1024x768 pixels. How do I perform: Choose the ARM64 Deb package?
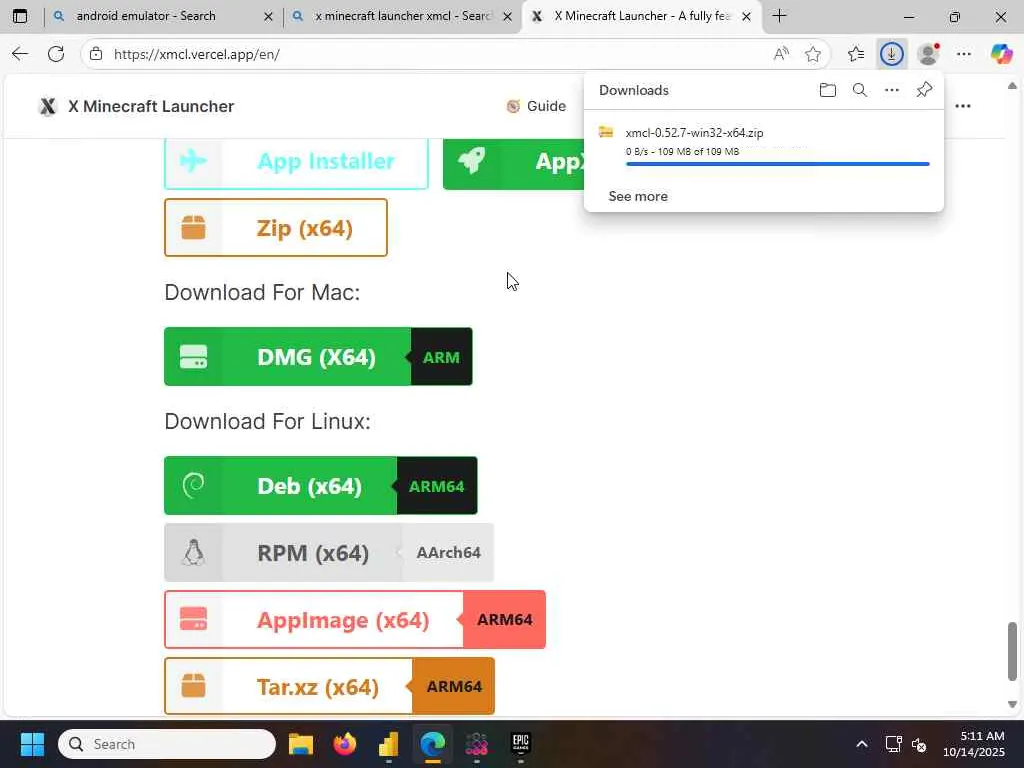(x=437, y=486)
